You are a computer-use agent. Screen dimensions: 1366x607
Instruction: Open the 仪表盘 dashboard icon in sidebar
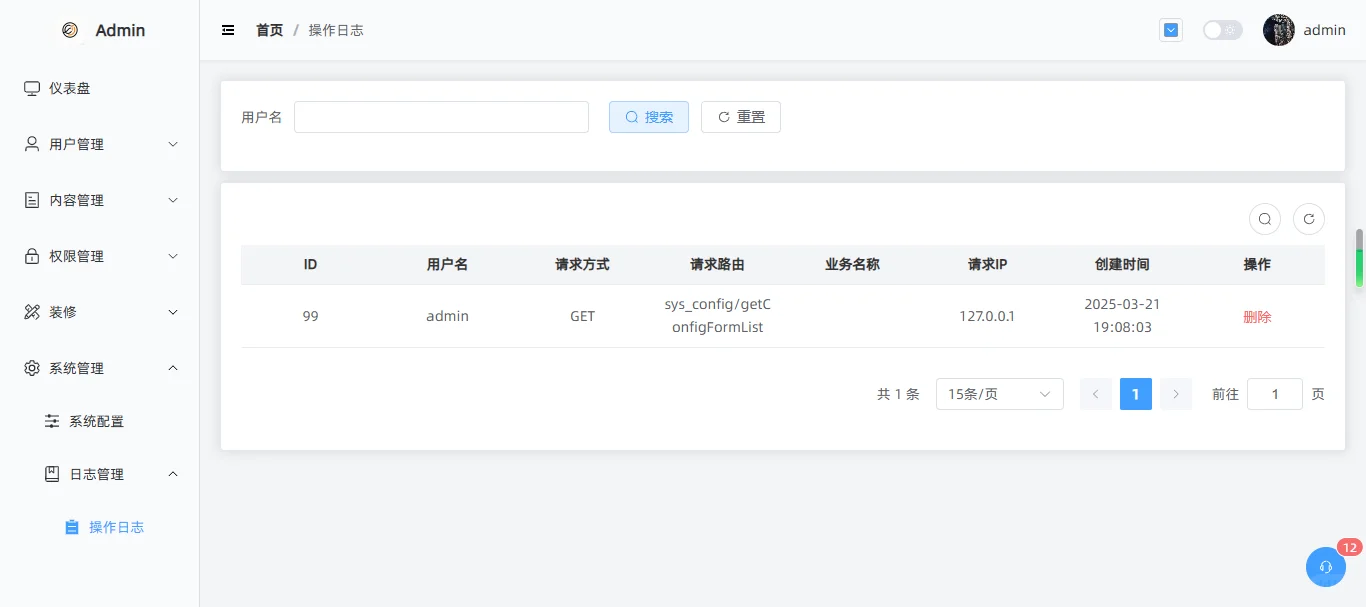click(30, 88)
